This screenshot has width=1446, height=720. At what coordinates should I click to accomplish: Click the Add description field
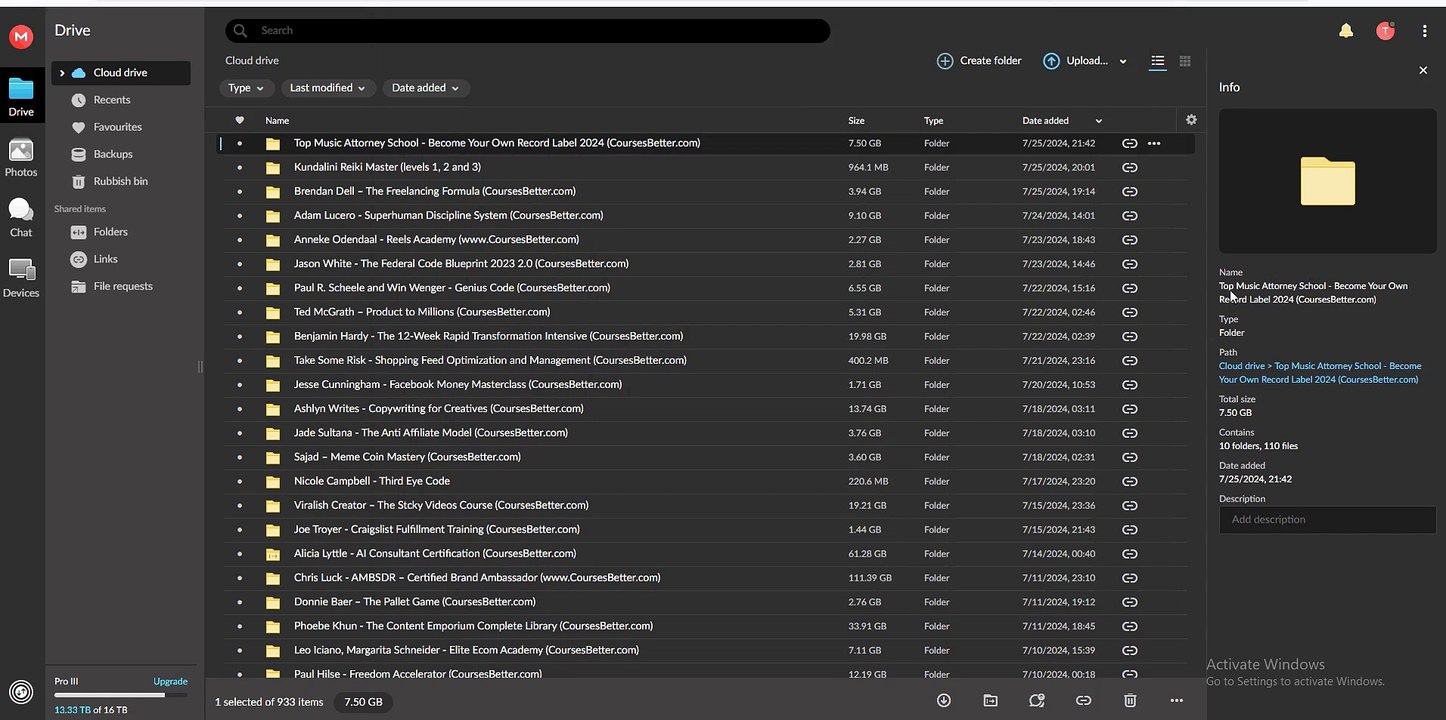coord(1328,520)
